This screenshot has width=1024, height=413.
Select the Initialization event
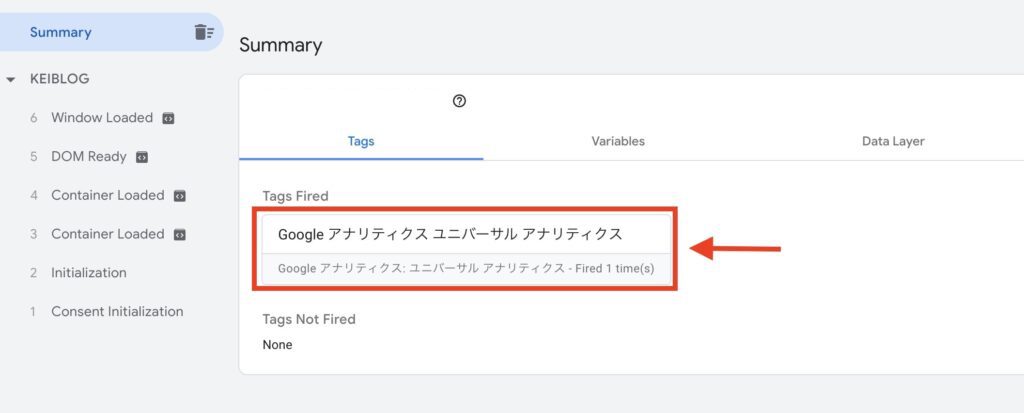pyautogui.click(x=89, y=273)
